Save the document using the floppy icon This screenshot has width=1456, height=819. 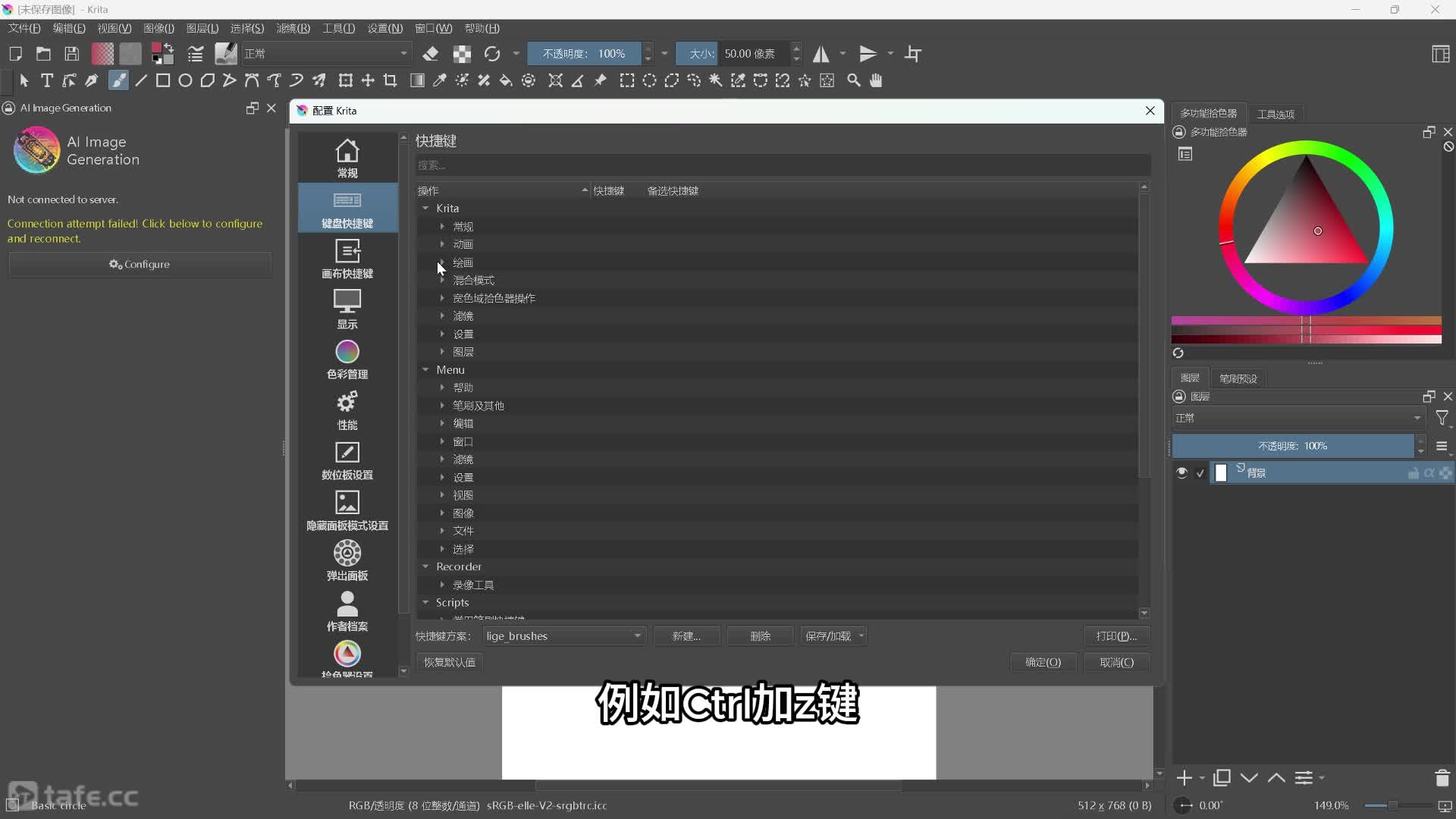coord(71,54)
